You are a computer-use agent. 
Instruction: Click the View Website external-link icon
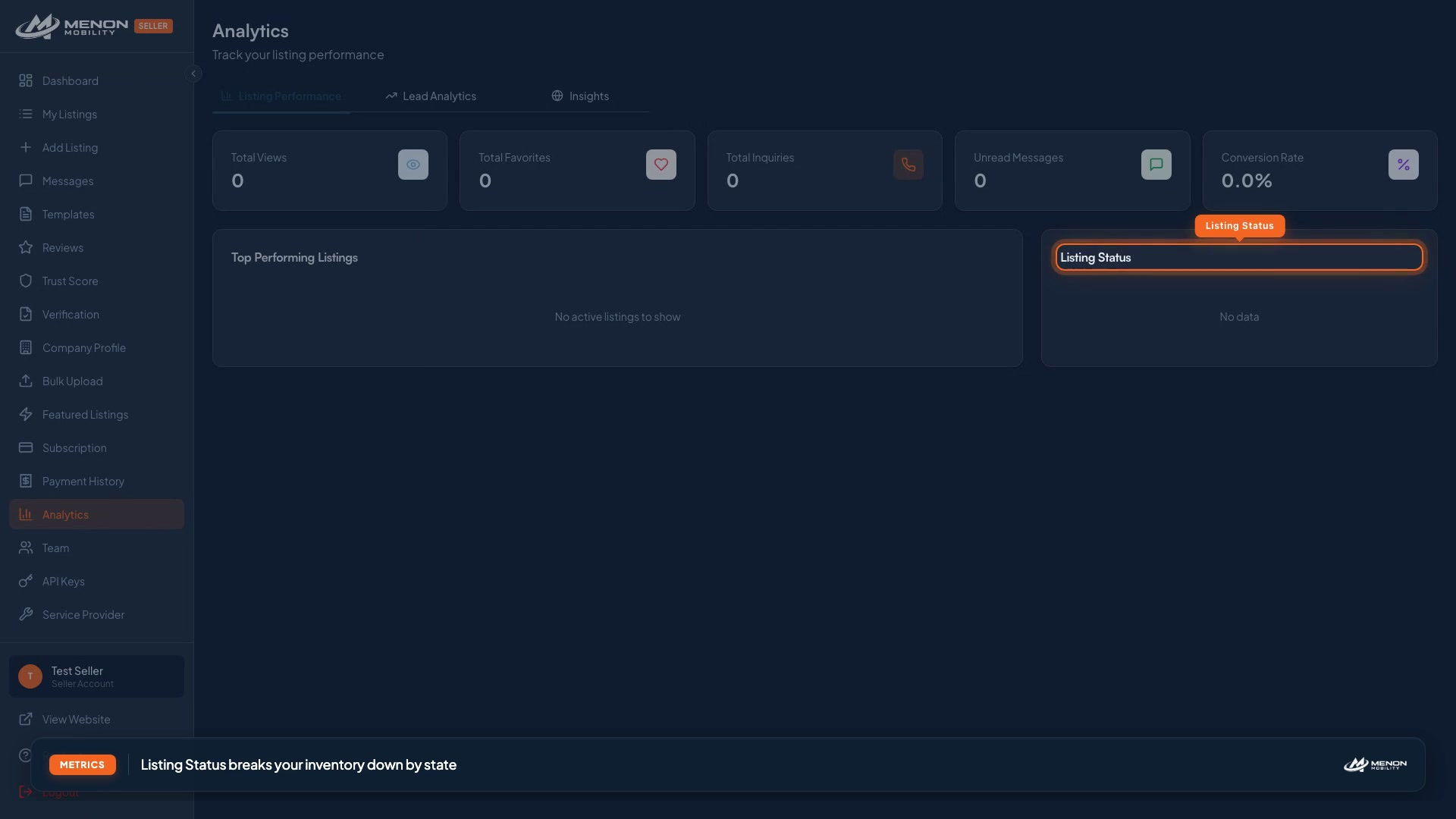tap(26, 720)
